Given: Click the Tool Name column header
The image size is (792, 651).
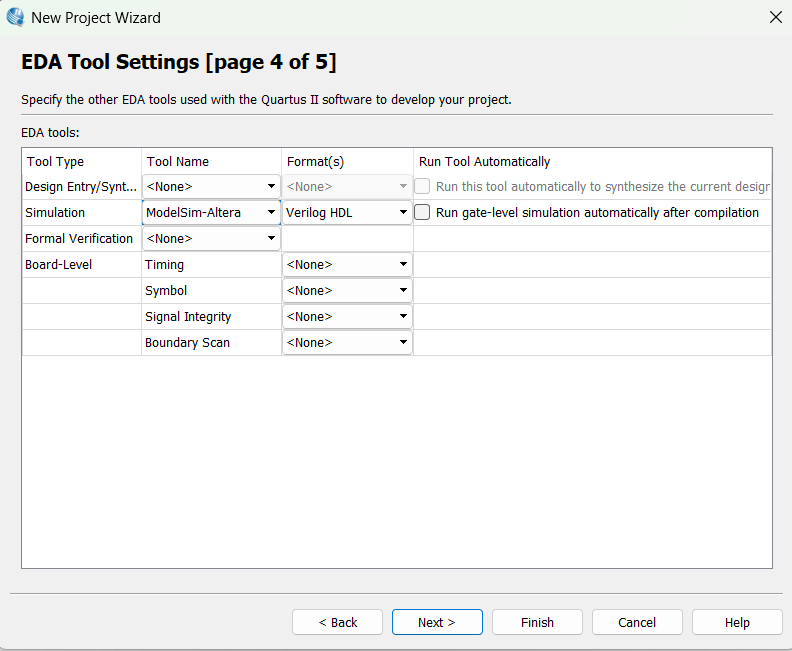Looking at the screenshot, I should tap(211, 162).
